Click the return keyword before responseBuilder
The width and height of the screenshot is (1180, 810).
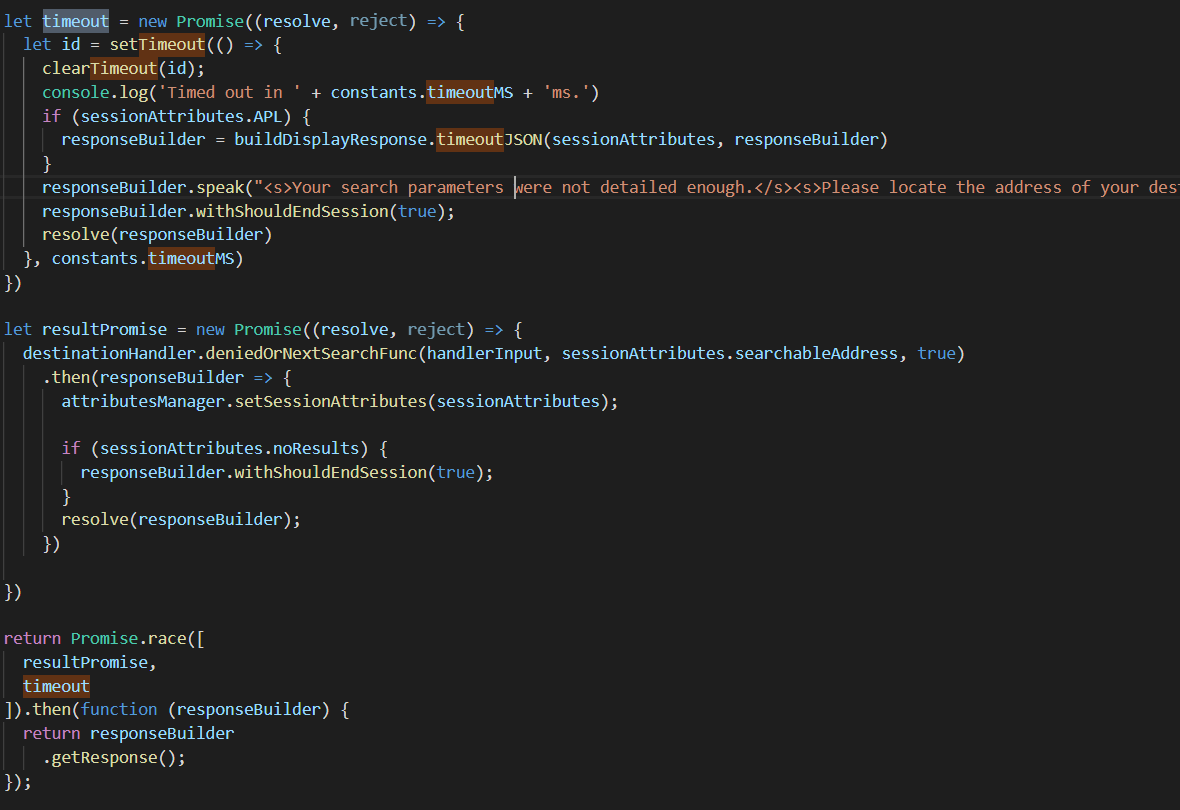[x=50, y=732]
